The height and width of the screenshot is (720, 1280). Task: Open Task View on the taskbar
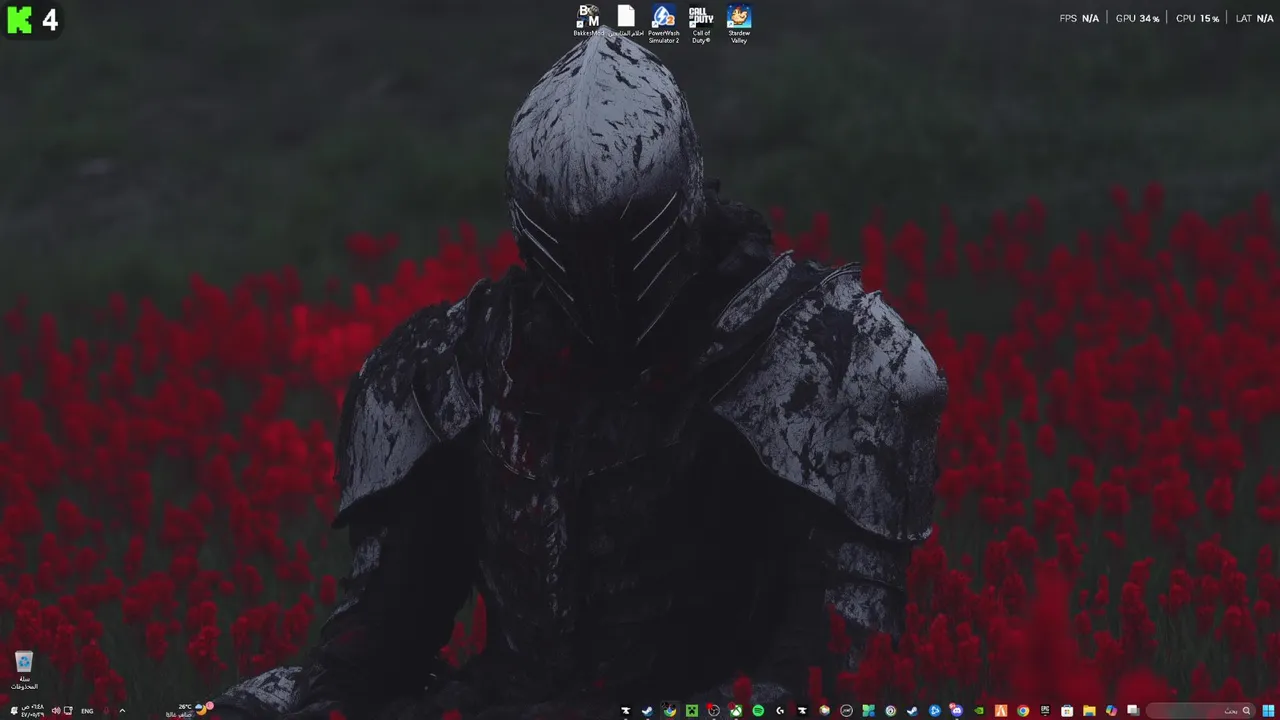(x=1133, y=711)
